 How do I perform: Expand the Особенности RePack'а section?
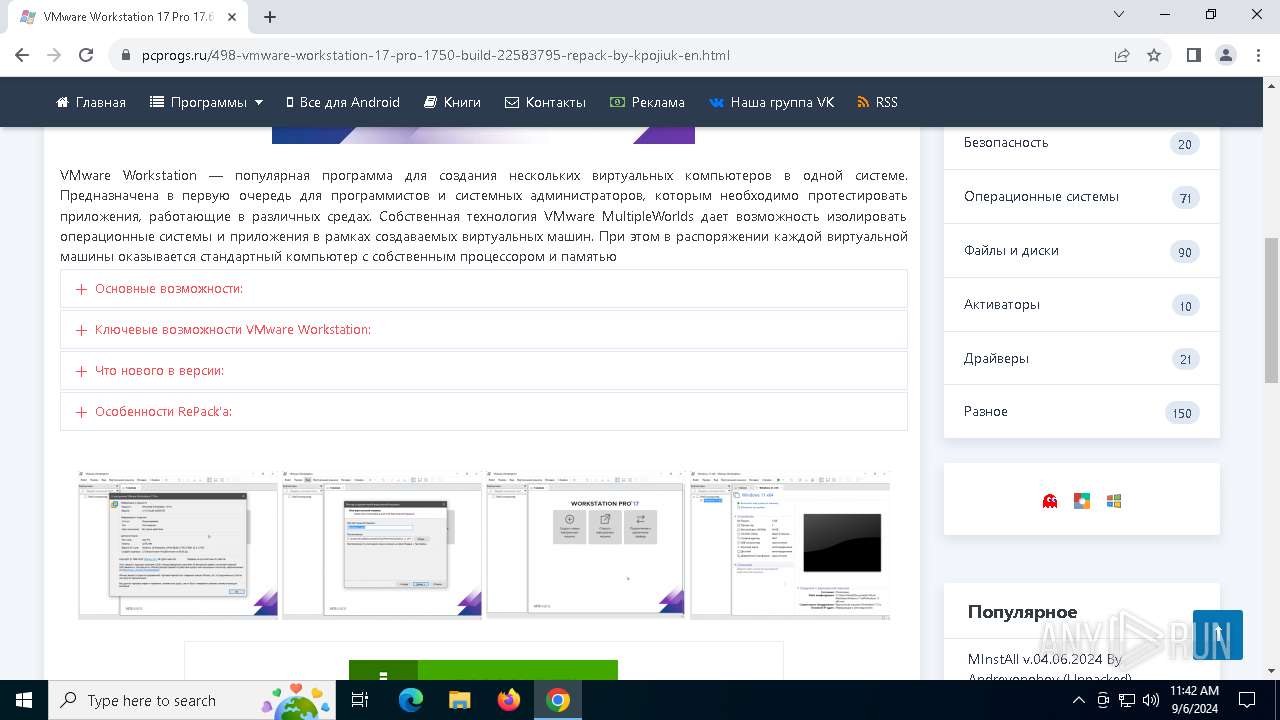pyautogui.click(x=484, y=411)
